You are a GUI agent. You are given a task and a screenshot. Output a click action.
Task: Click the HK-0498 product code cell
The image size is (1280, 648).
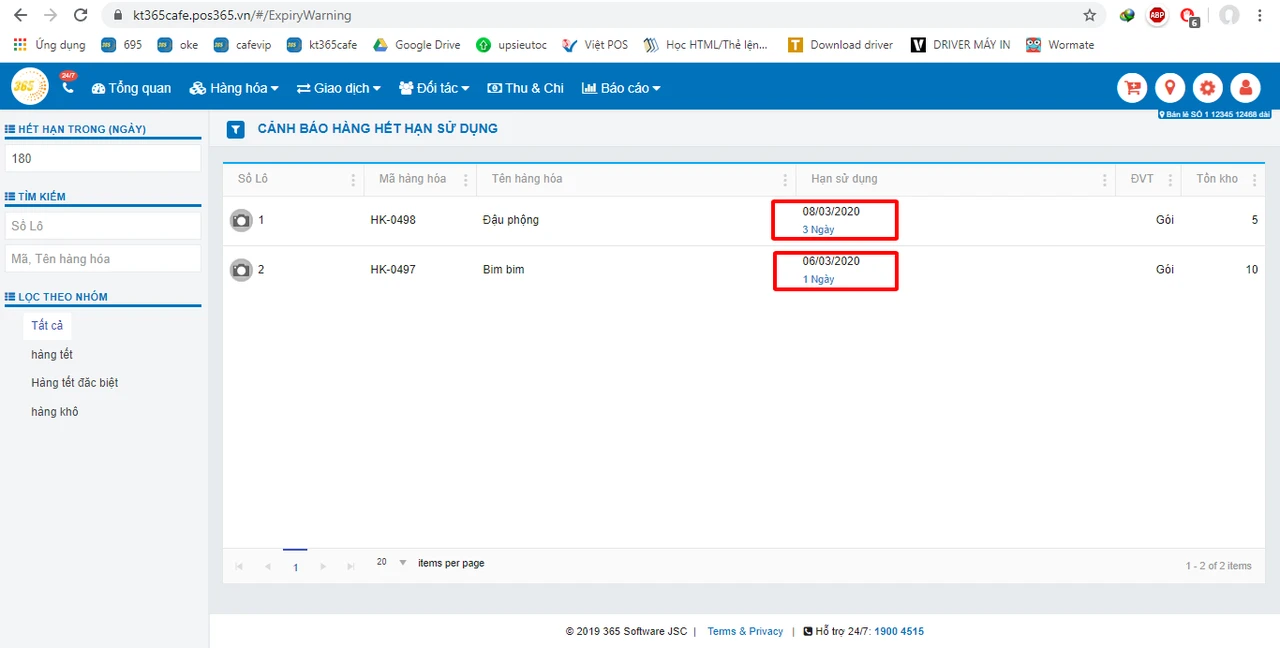[x=393, y=220]
